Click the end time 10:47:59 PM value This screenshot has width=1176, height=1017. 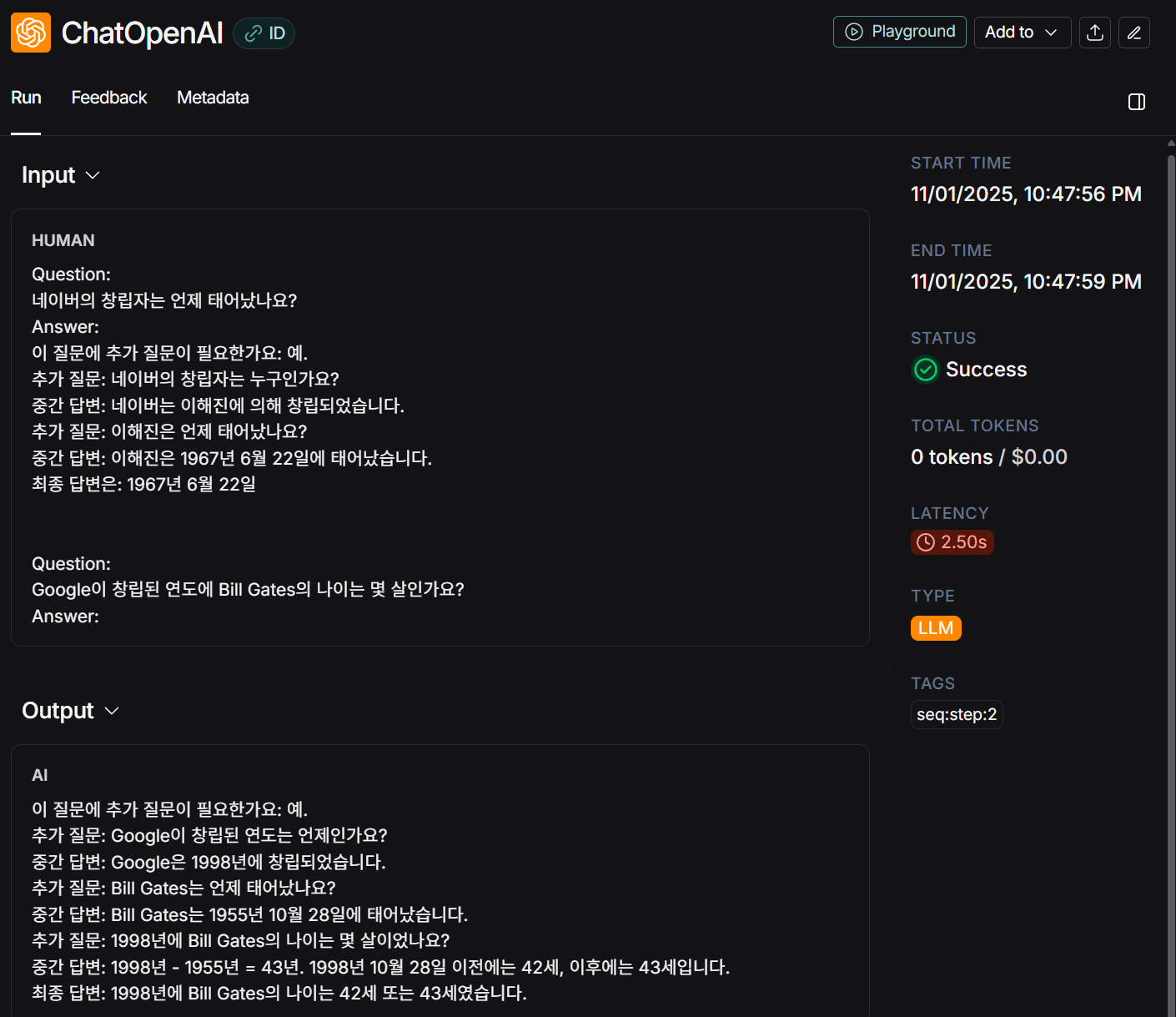1026,282
